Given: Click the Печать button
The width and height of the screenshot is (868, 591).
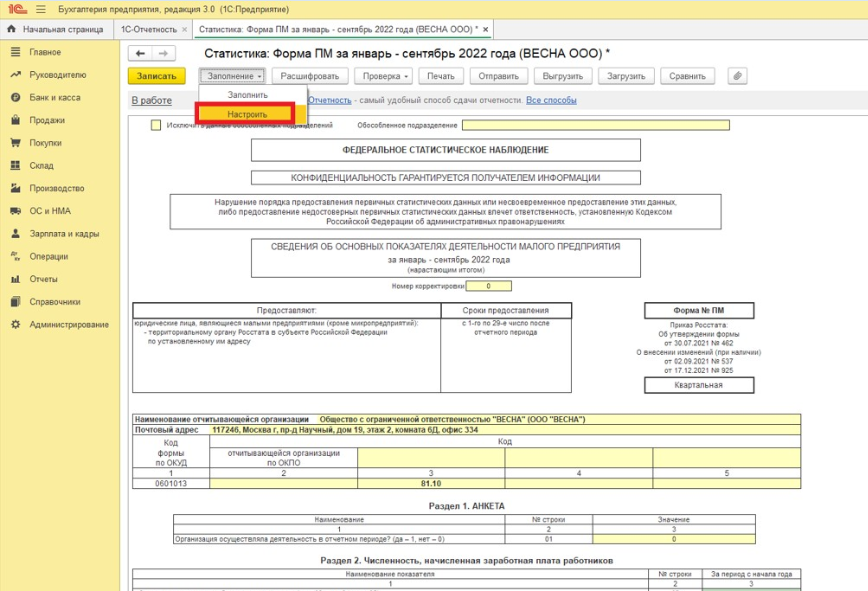Looking at the screenshot, I should click(x=441, y=76).
